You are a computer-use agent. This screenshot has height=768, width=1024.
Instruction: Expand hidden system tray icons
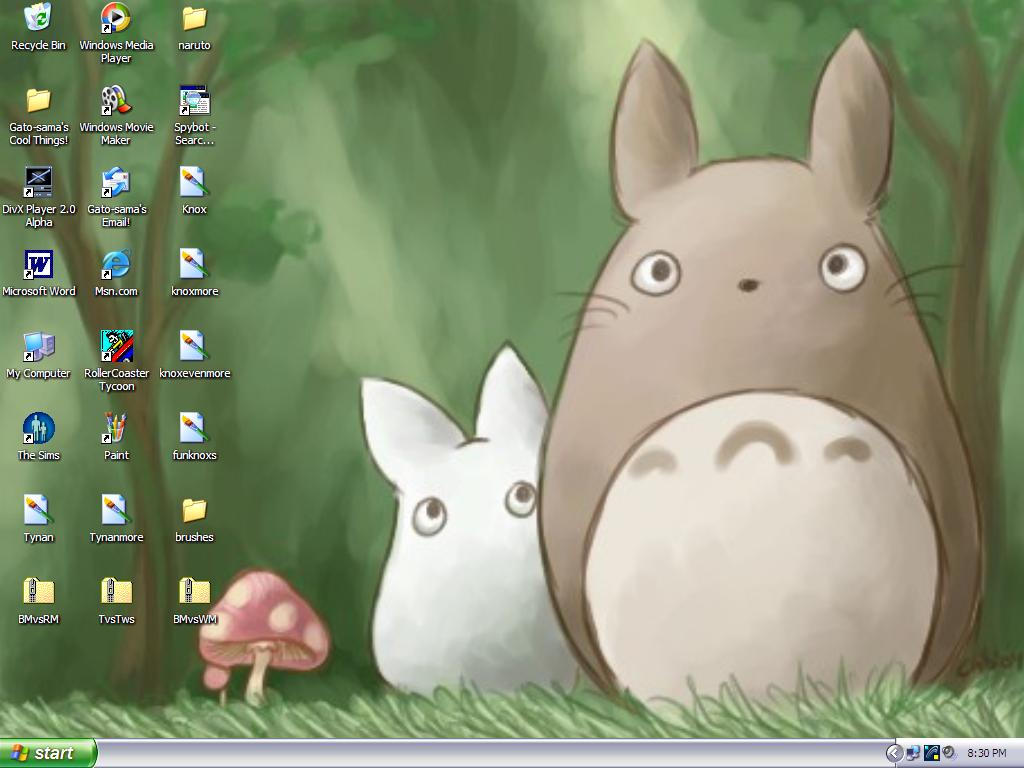(894, 752)
